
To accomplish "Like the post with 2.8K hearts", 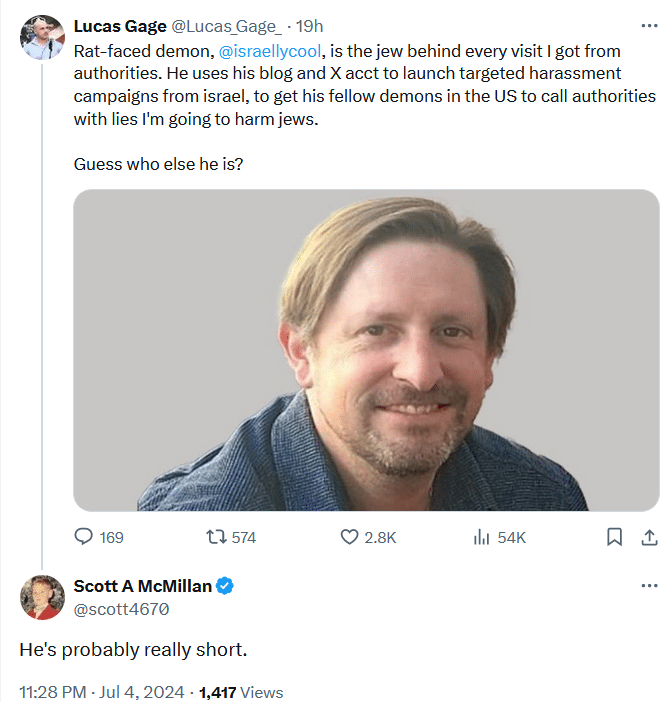I will [350, 537].
